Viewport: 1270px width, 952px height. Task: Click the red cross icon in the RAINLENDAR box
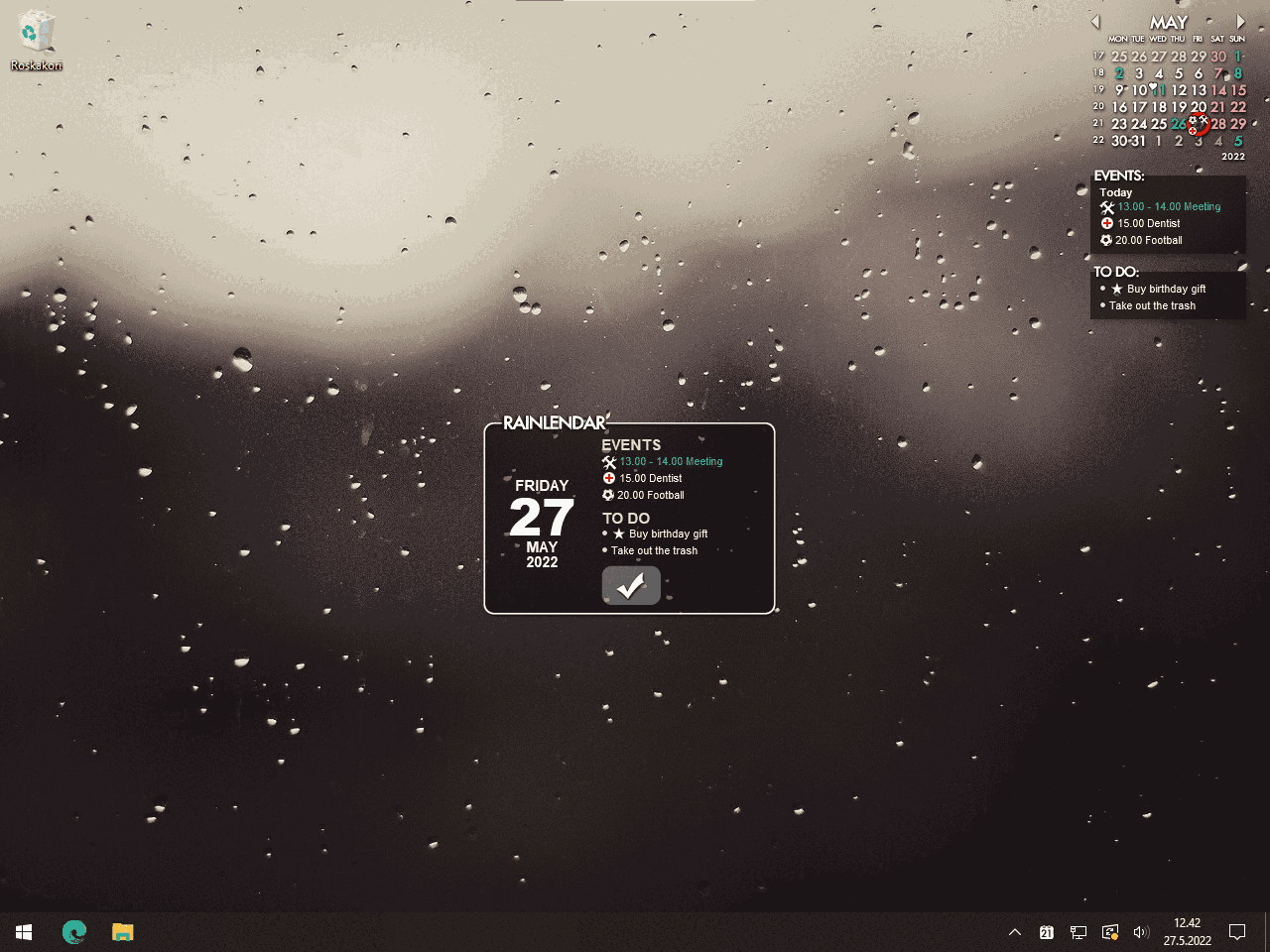609,478
